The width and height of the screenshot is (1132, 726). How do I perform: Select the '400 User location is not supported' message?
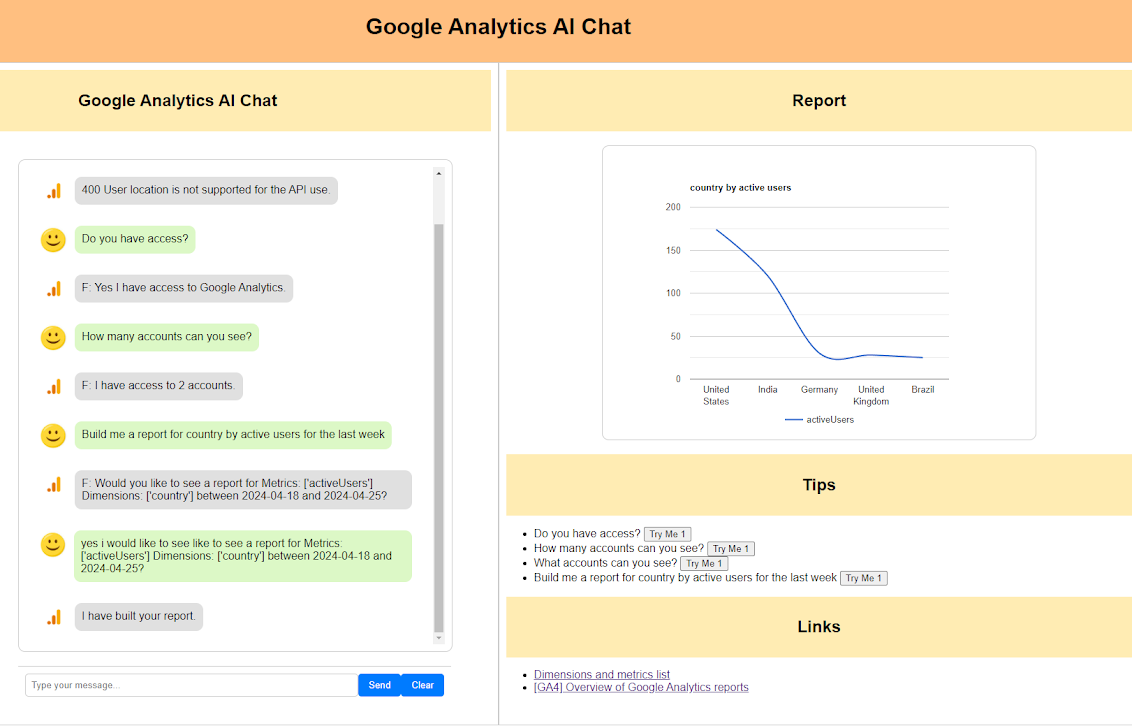[x=206, y=191]
